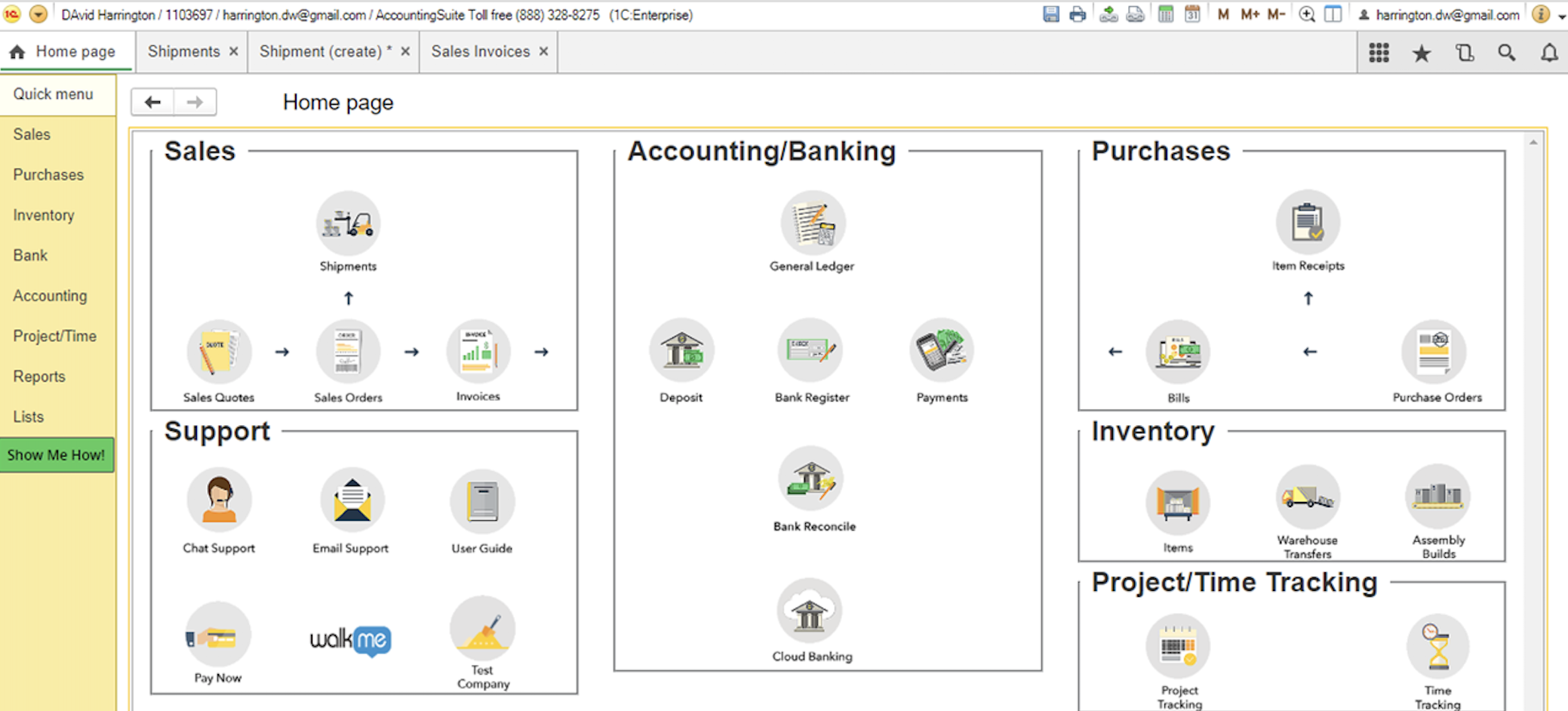Select Reports in the Quick menu
Screen dimensions: 1568x711
point(39,377)
